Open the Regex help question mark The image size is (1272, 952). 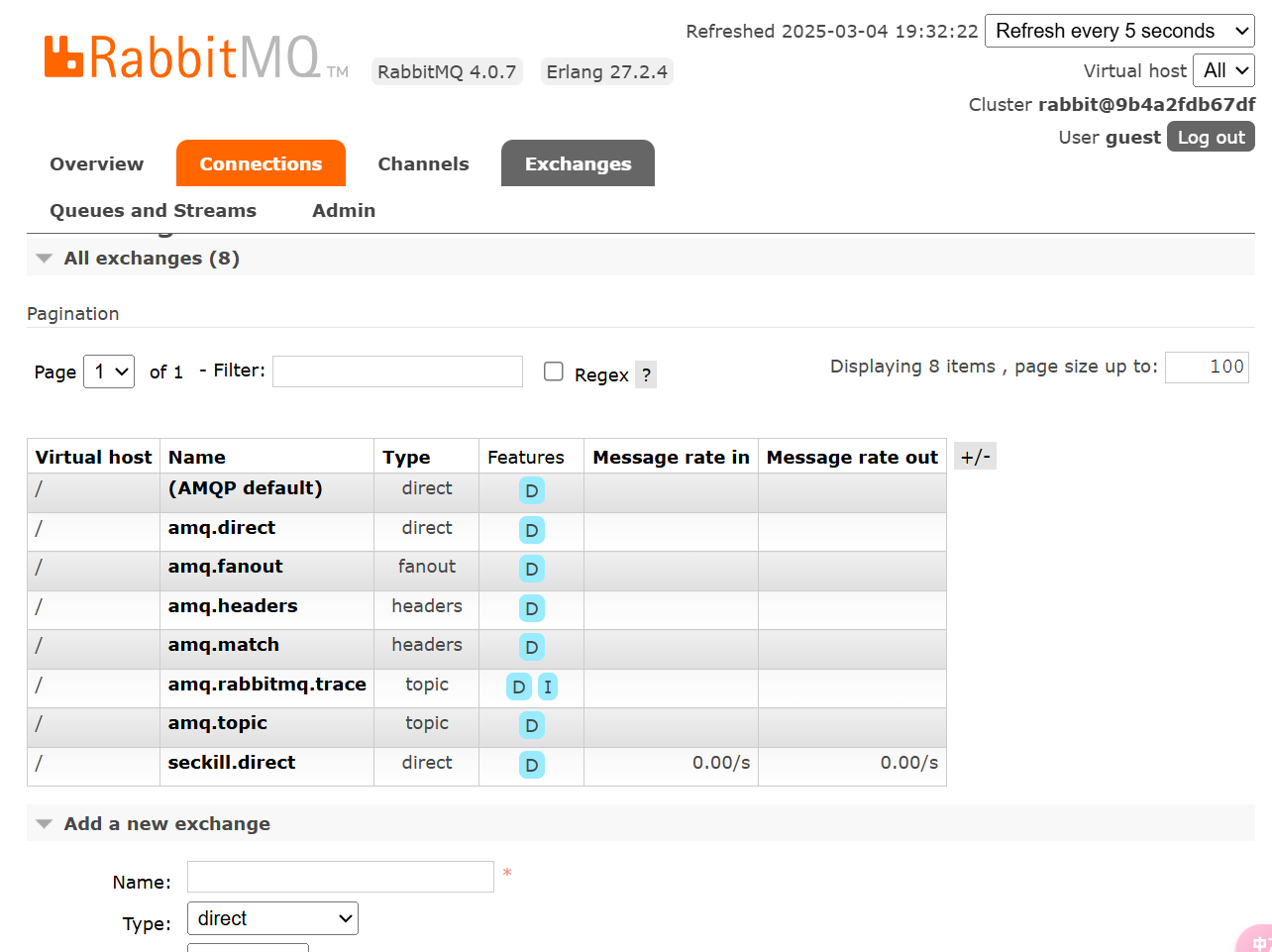point(646,374)
